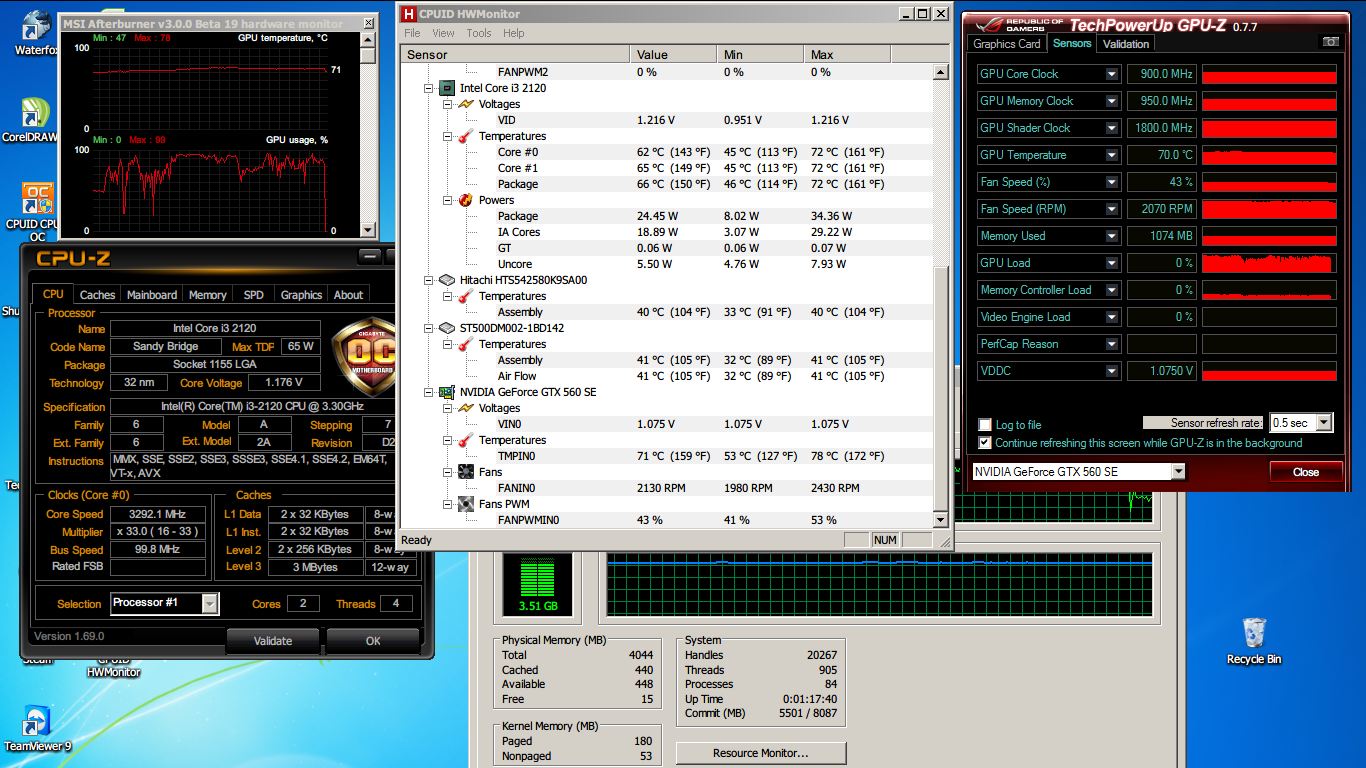Switch to the SPD tab in CPU-Z
The height and width of the screenshot is (768, 1366).
point(254,295)
